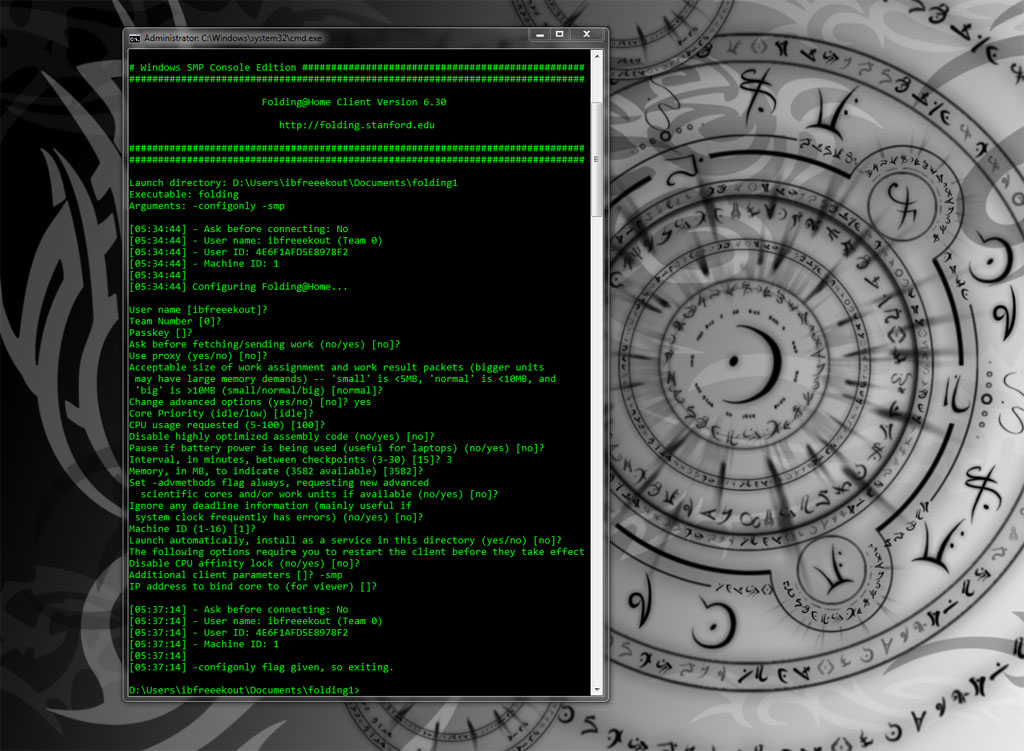
Task: Click the 'Configuring Folding@Home...' line
Action: pyautogui.click(x=238, y=287)
